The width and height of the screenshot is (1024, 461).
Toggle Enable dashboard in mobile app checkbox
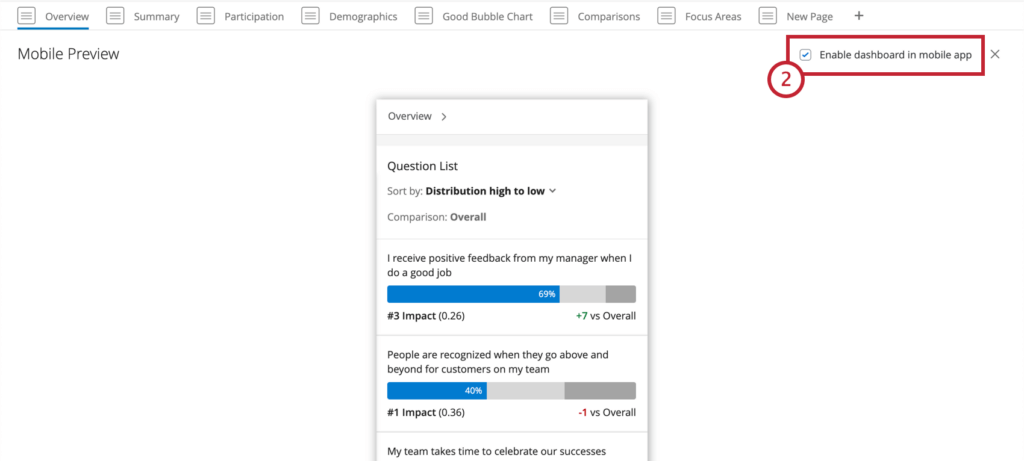tap(806, 55)
